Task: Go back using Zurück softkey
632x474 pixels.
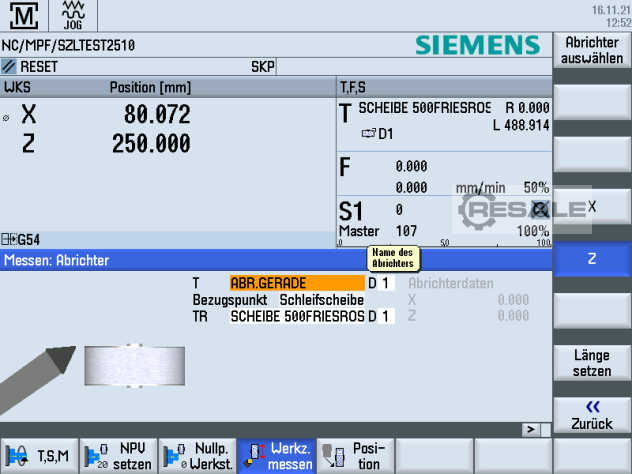Action: coord(591,415)
